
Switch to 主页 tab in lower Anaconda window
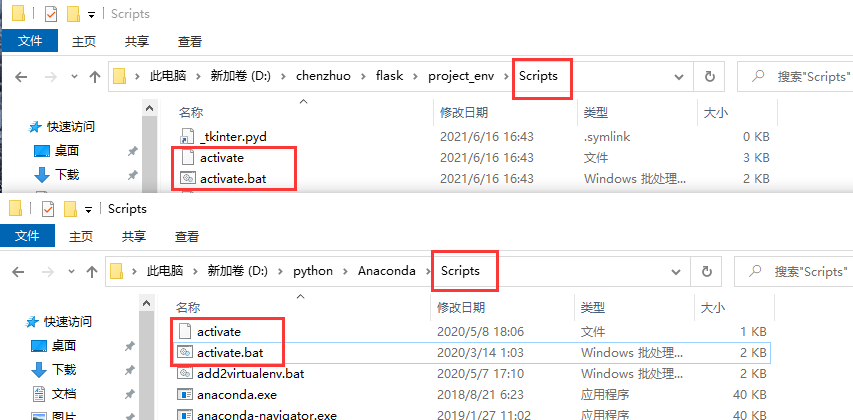click(x=81, y=236)
